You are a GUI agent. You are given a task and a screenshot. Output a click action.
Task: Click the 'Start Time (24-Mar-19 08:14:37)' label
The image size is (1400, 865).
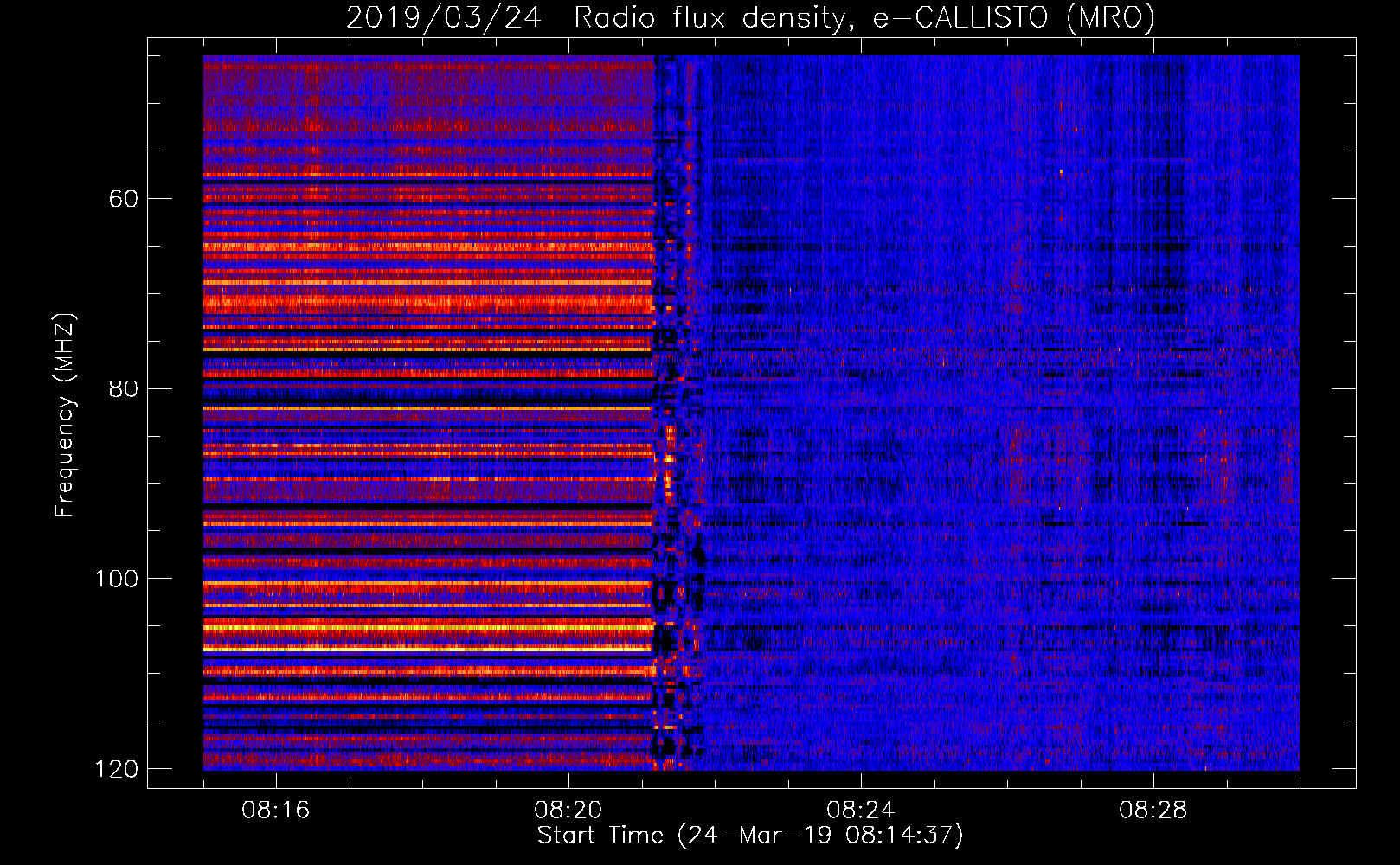pyautogui.click(x=750, y=836)
